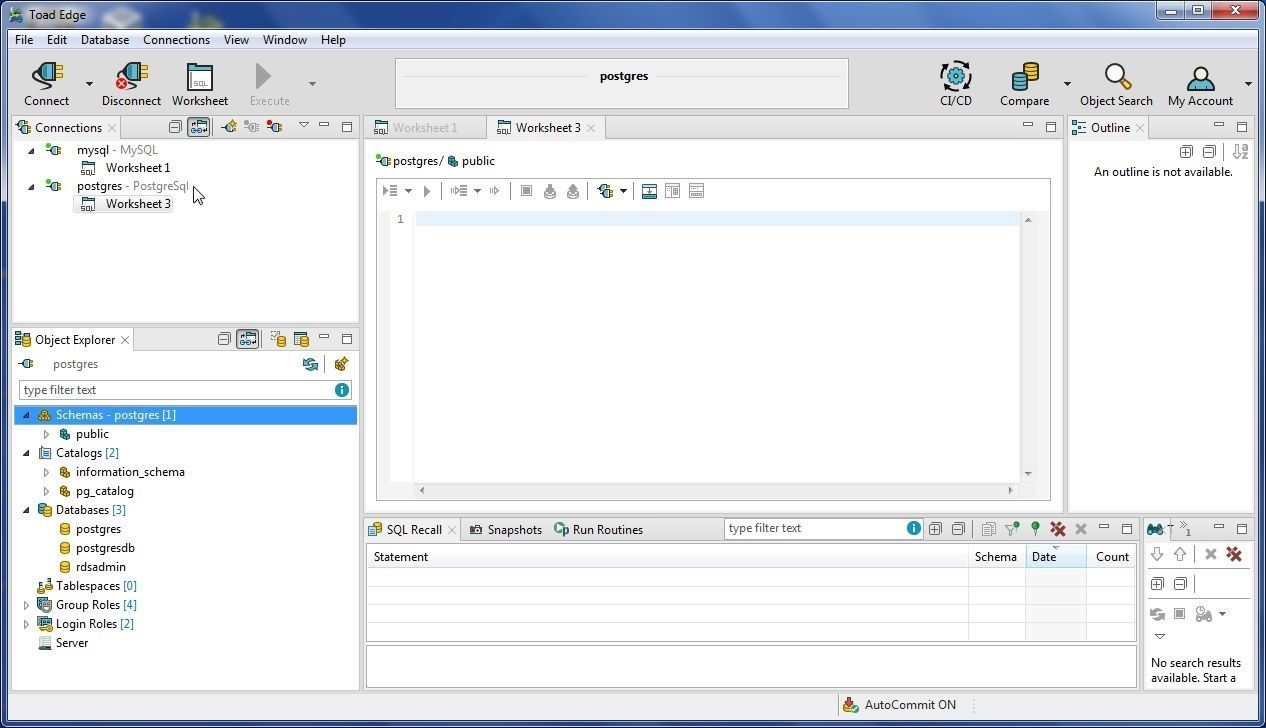Expand the Group Roles node
Screen dimensions: 1266x728
click(x=26, y=605)
